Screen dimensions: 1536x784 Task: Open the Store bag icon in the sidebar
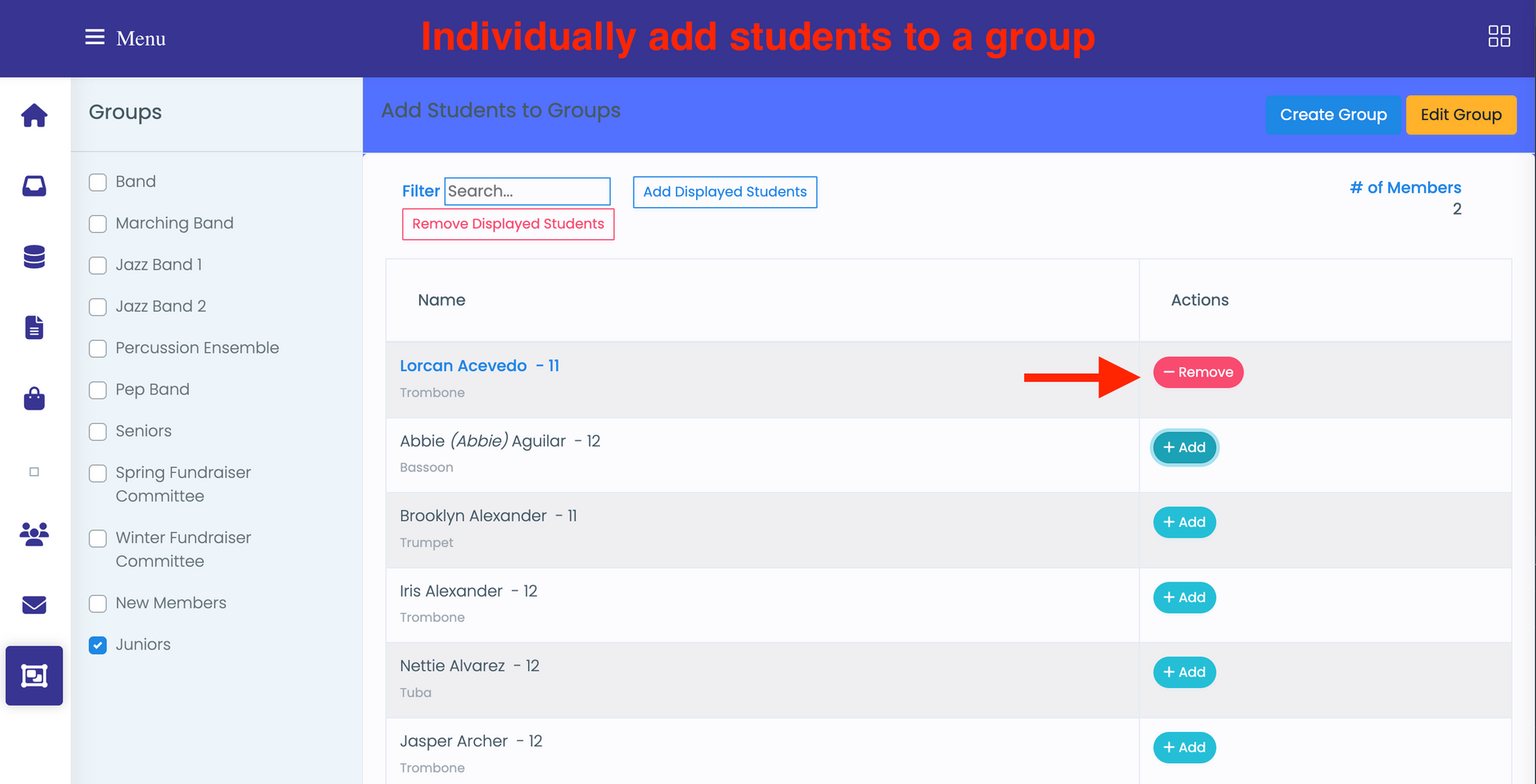click(x=34, y=398)
